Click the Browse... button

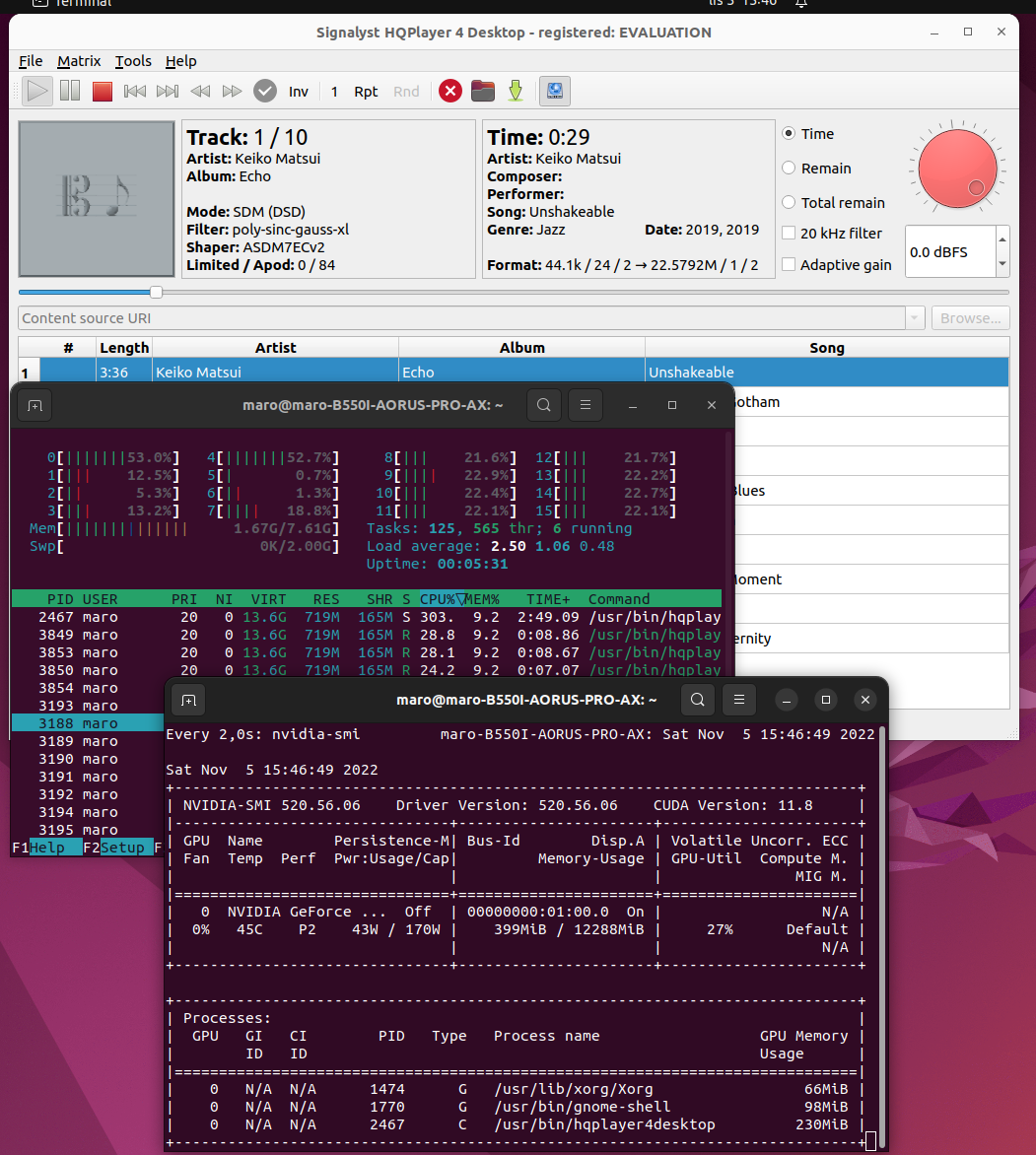970,318
